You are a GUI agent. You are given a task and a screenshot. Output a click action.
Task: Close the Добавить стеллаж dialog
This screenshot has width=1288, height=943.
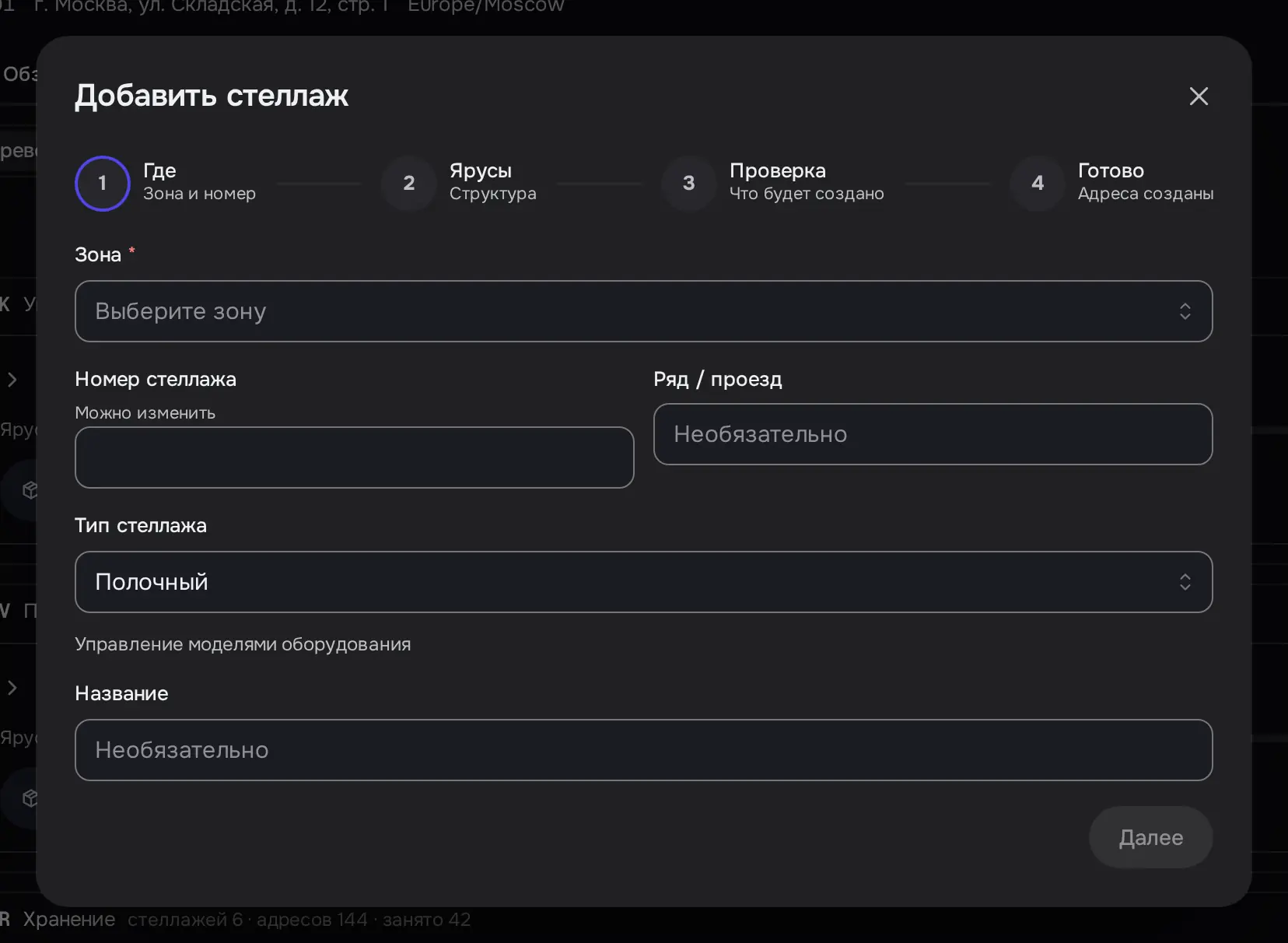coord(1199,96)
